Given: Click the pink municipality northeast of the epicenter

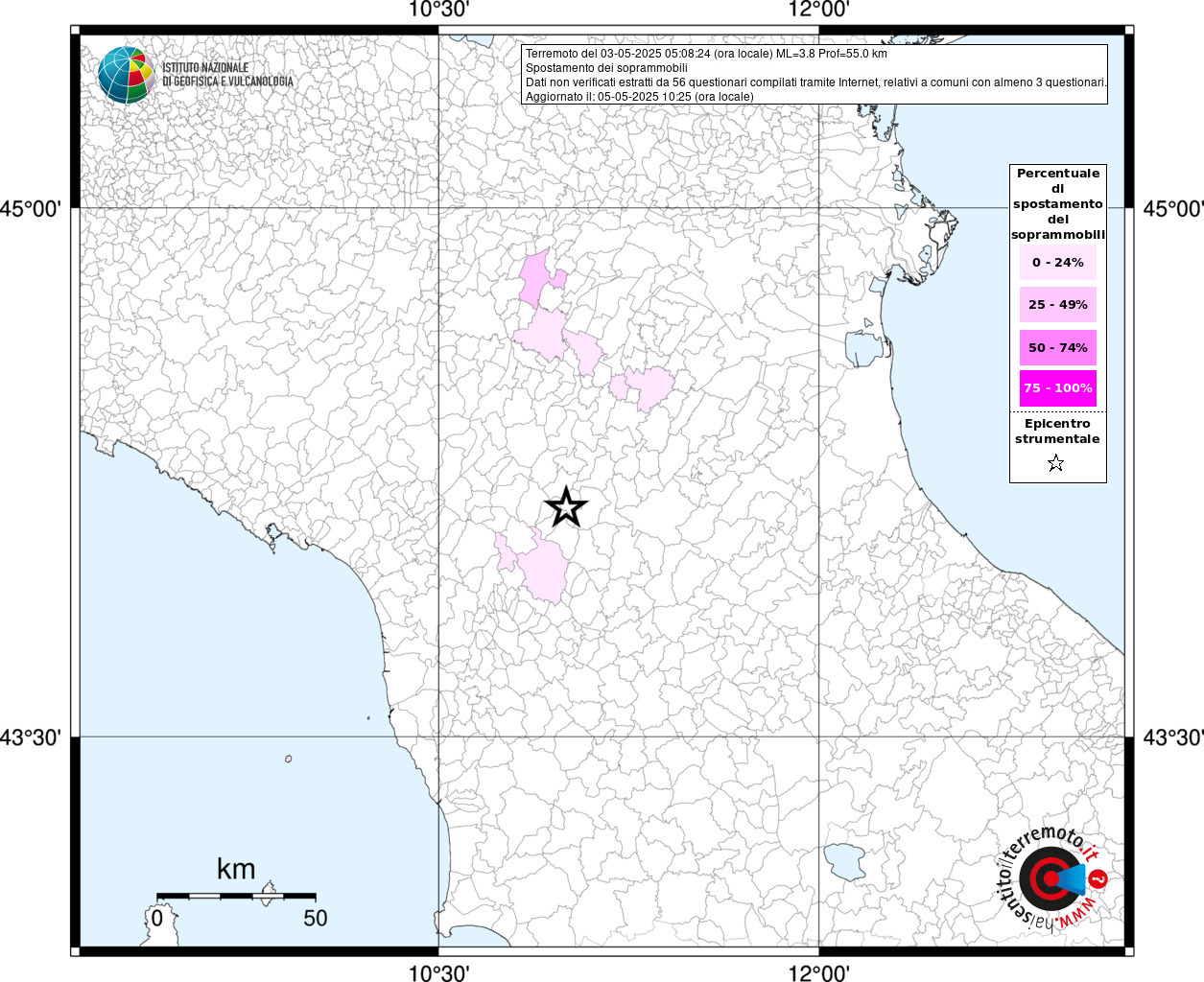Looking at the screenshot, I should 649,387.
